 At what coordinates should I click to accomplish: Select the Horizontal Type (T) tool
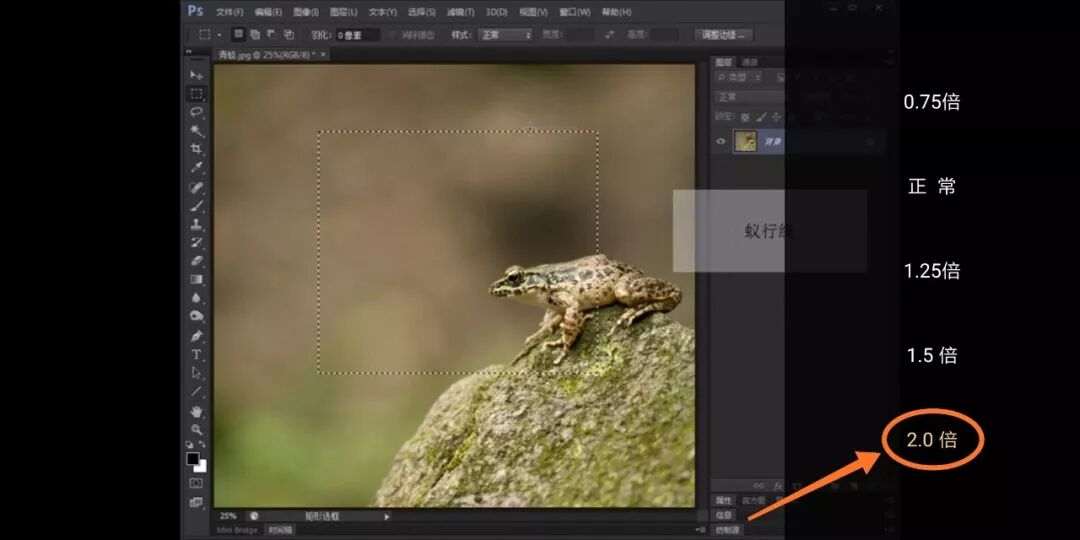point(196,354)
